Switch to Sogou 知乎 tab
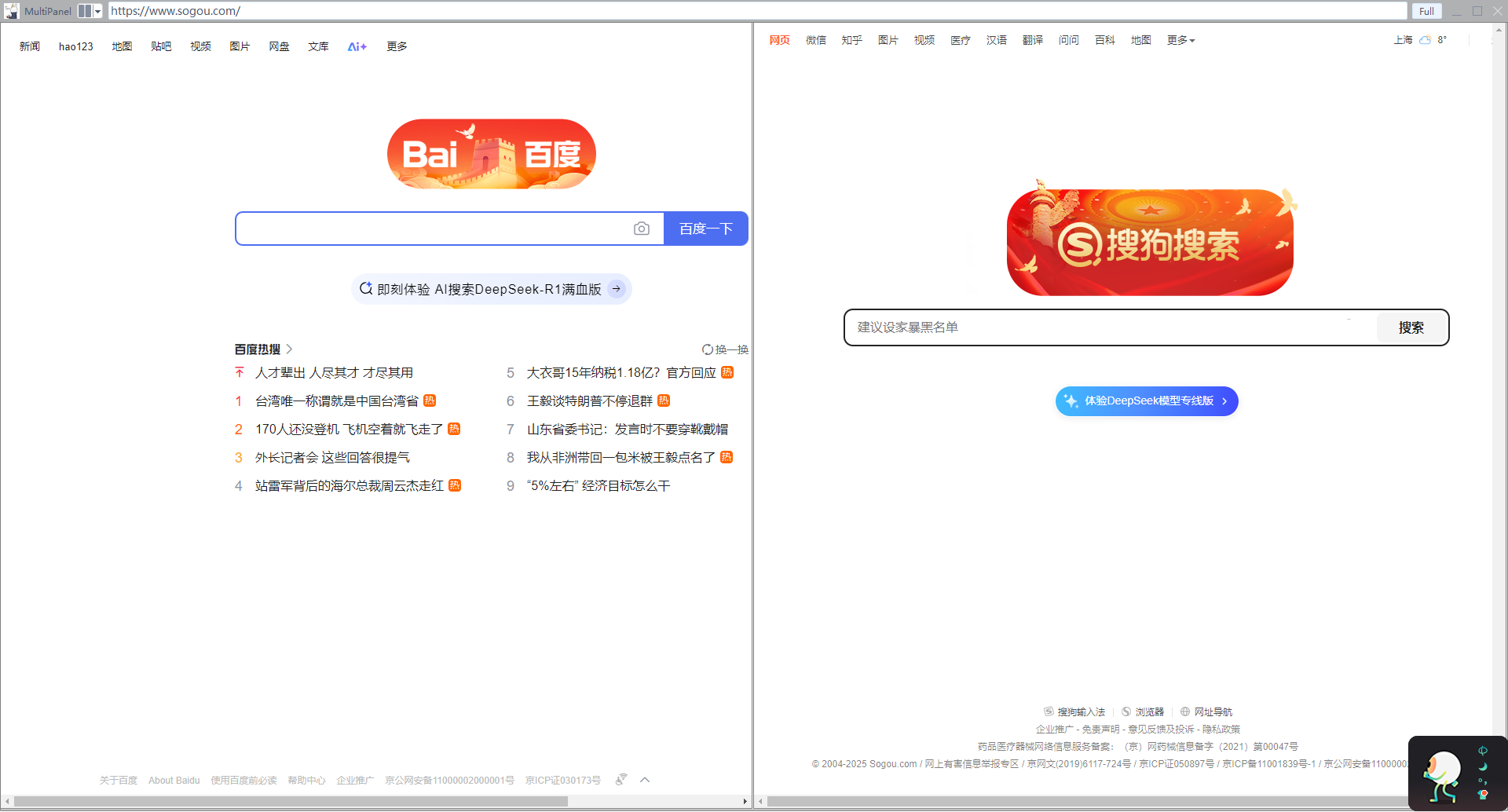The height and width of the screenshot is (812, 1508). [852, 40]
